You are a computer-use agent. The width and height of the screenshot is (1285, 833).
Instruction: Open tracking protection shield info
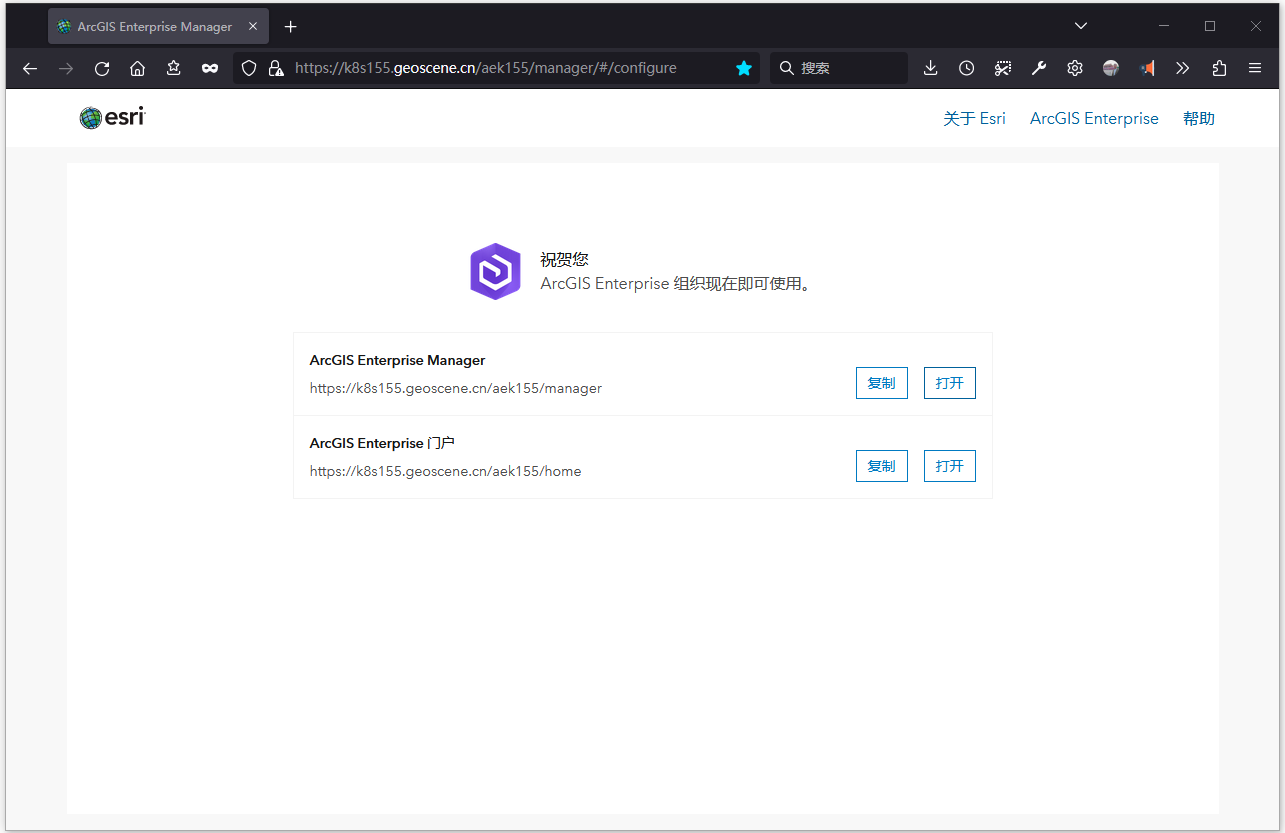click(250, 68)
